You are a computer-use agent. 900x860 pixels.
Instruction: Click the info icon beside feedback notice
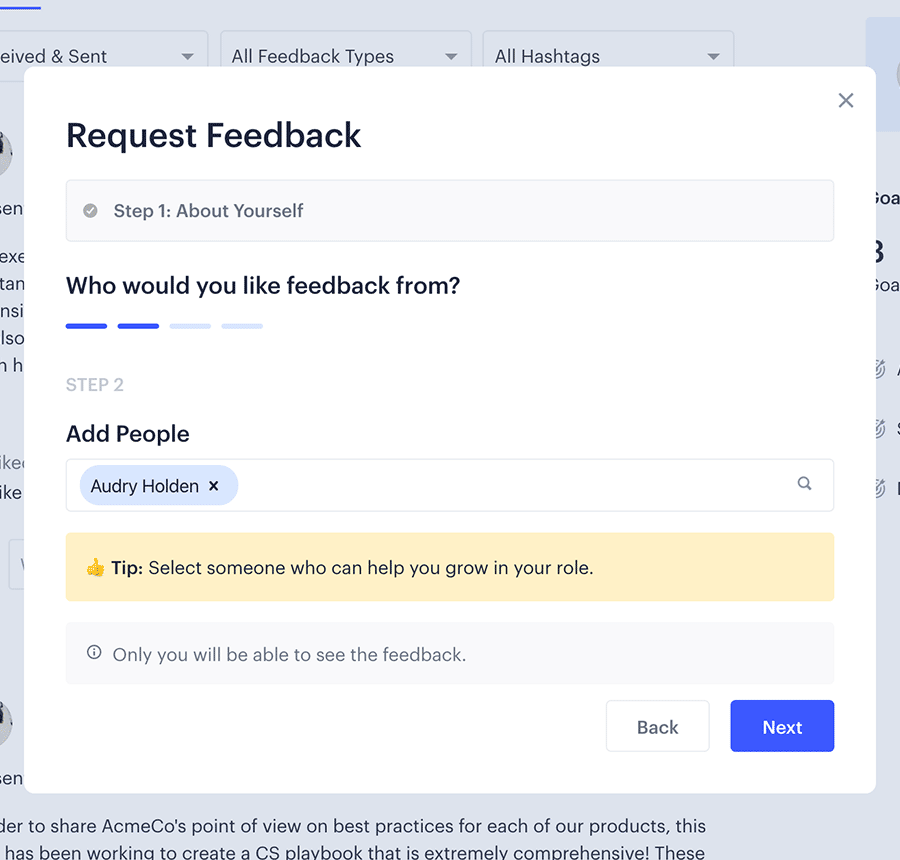(x=94, y=652)
